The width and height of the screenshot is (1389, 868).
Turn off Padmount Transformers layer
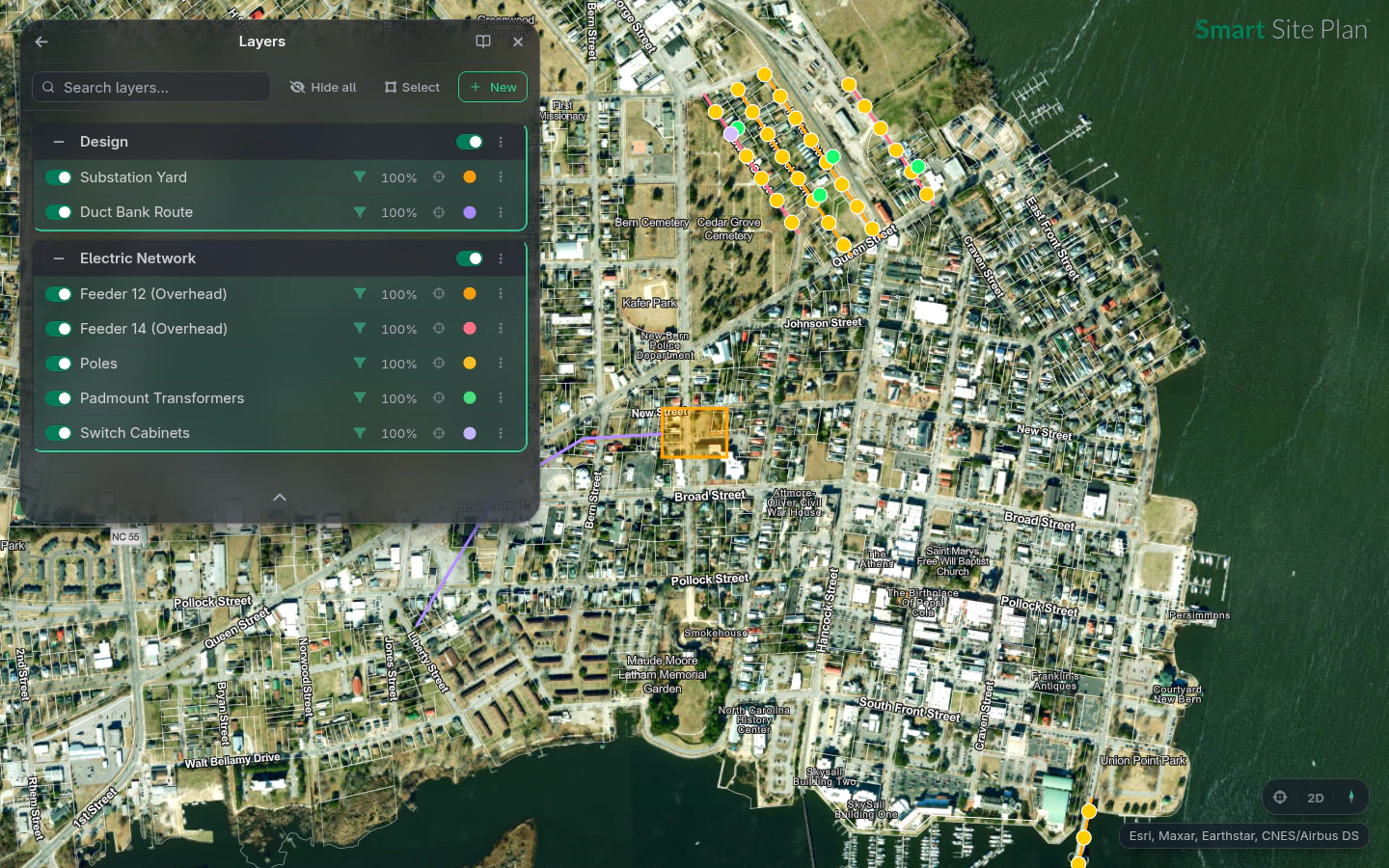point(59,398)
